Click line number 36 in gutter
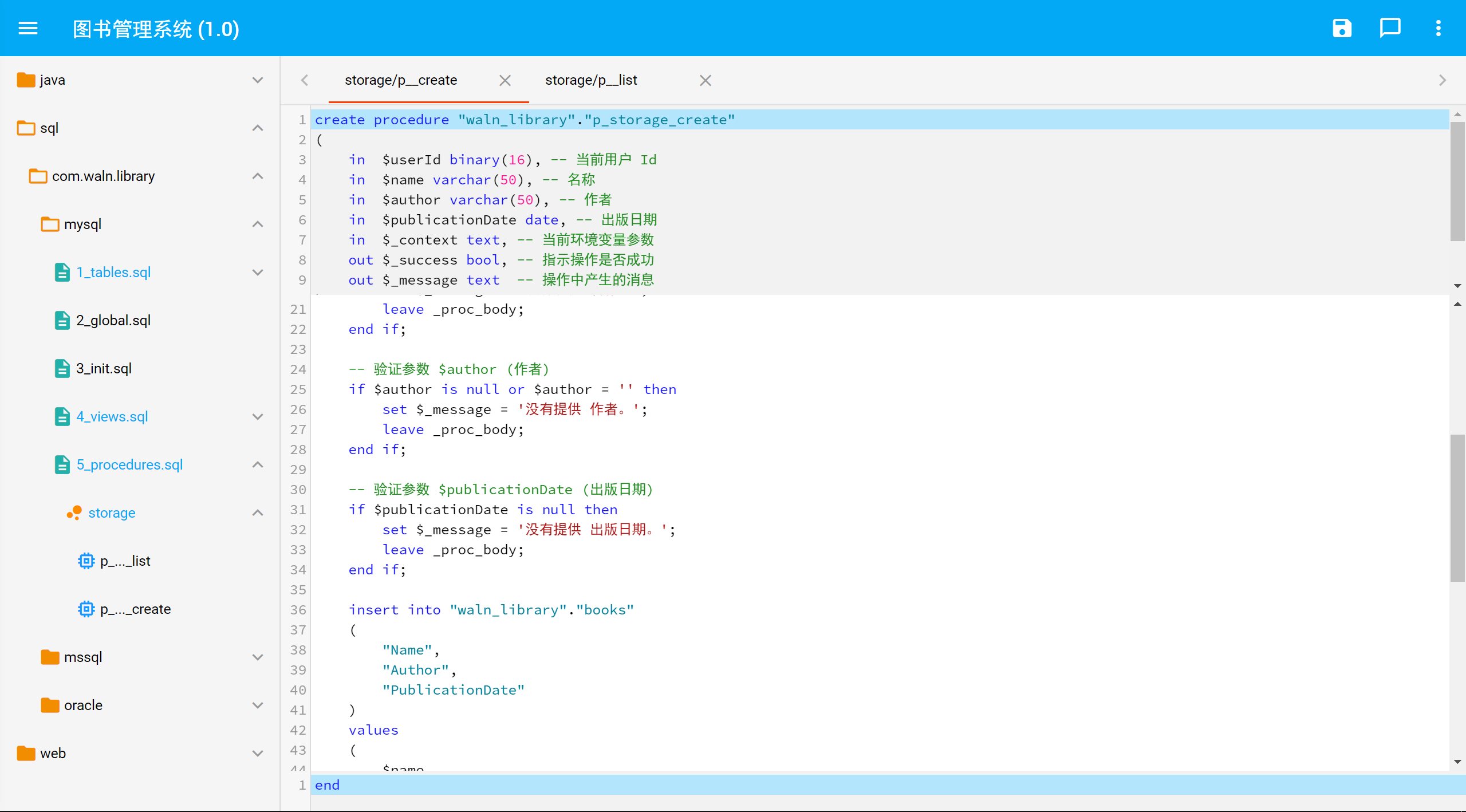The image size is (1466, 812). [x=298, y=610]
